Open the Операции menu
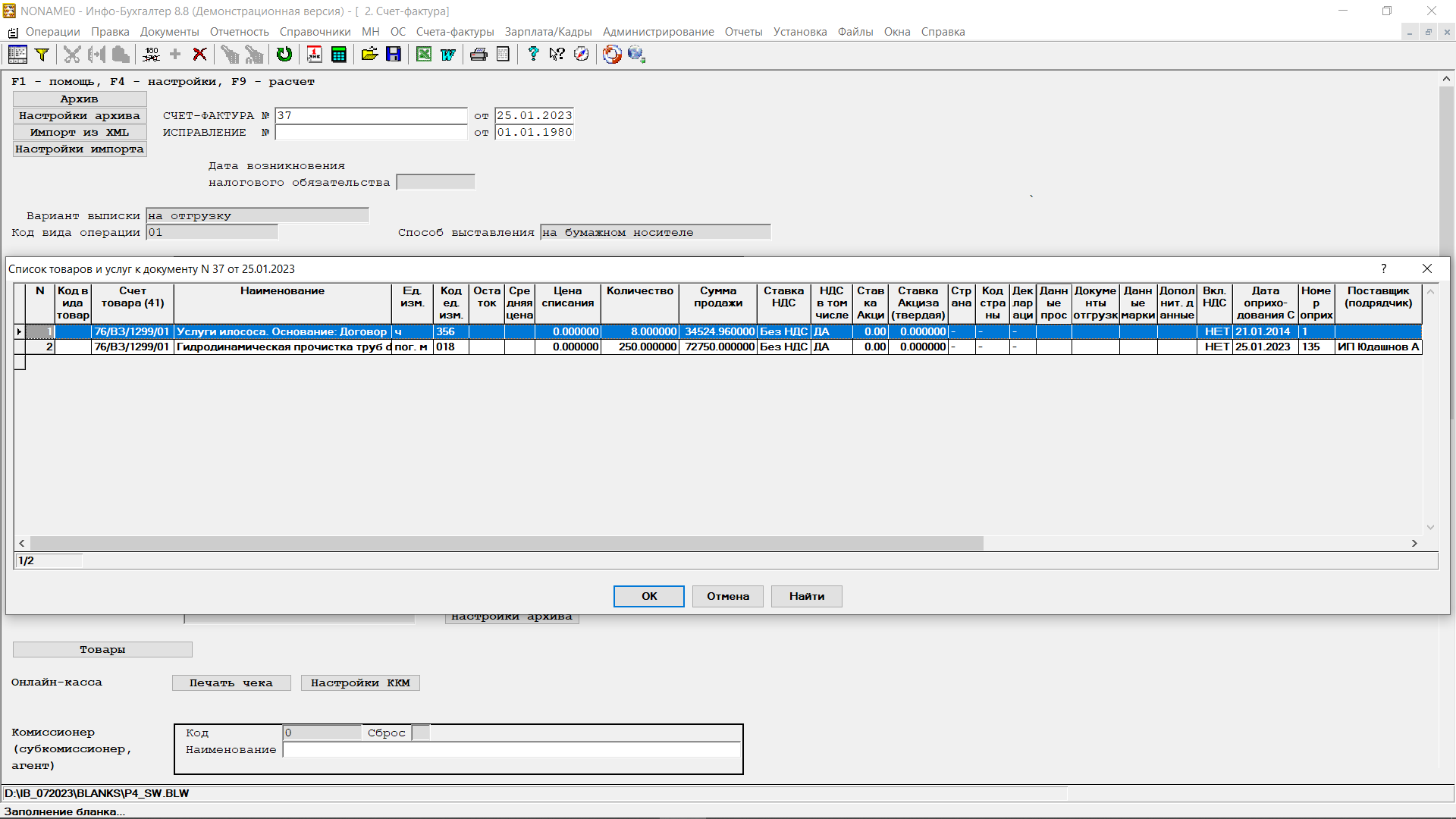1456x819 pixels. pyautogui.click(x=52, y=32)
